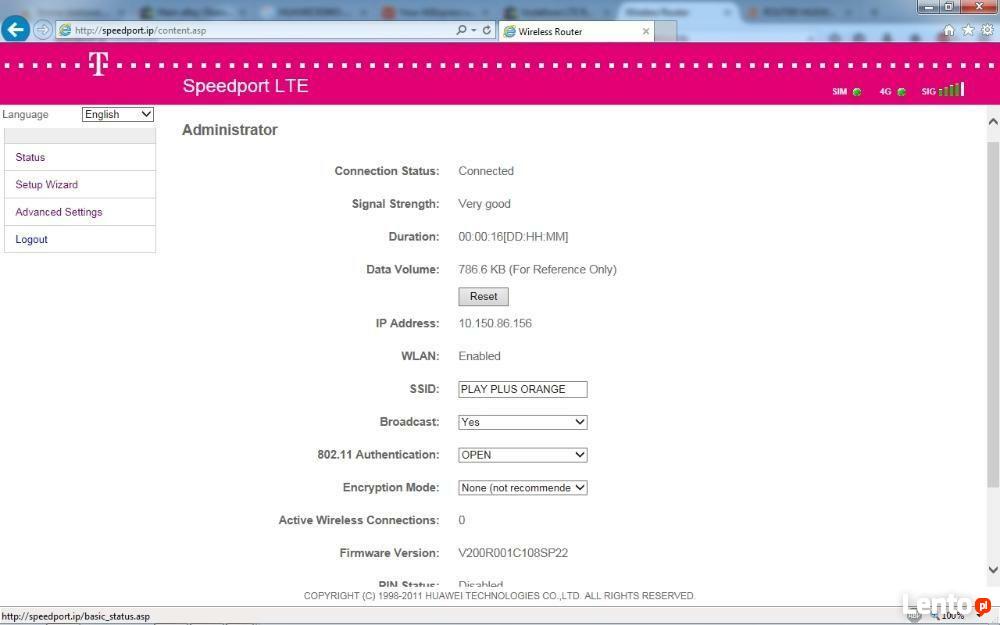Click the SIM status indicator light
Screen dimensions: 1000x625
click(x=857, y=92)
